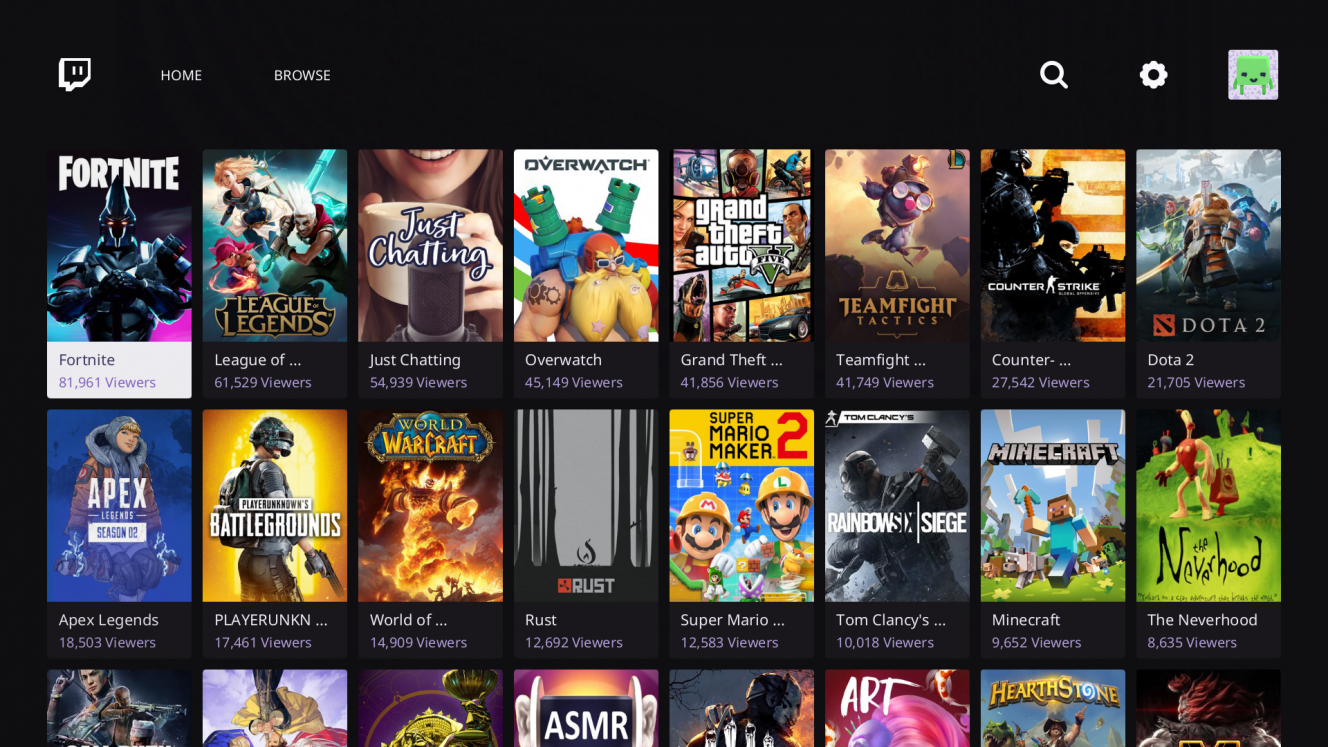
Task: Click the 'Dota 2' title text
Action: point(1171,360)
